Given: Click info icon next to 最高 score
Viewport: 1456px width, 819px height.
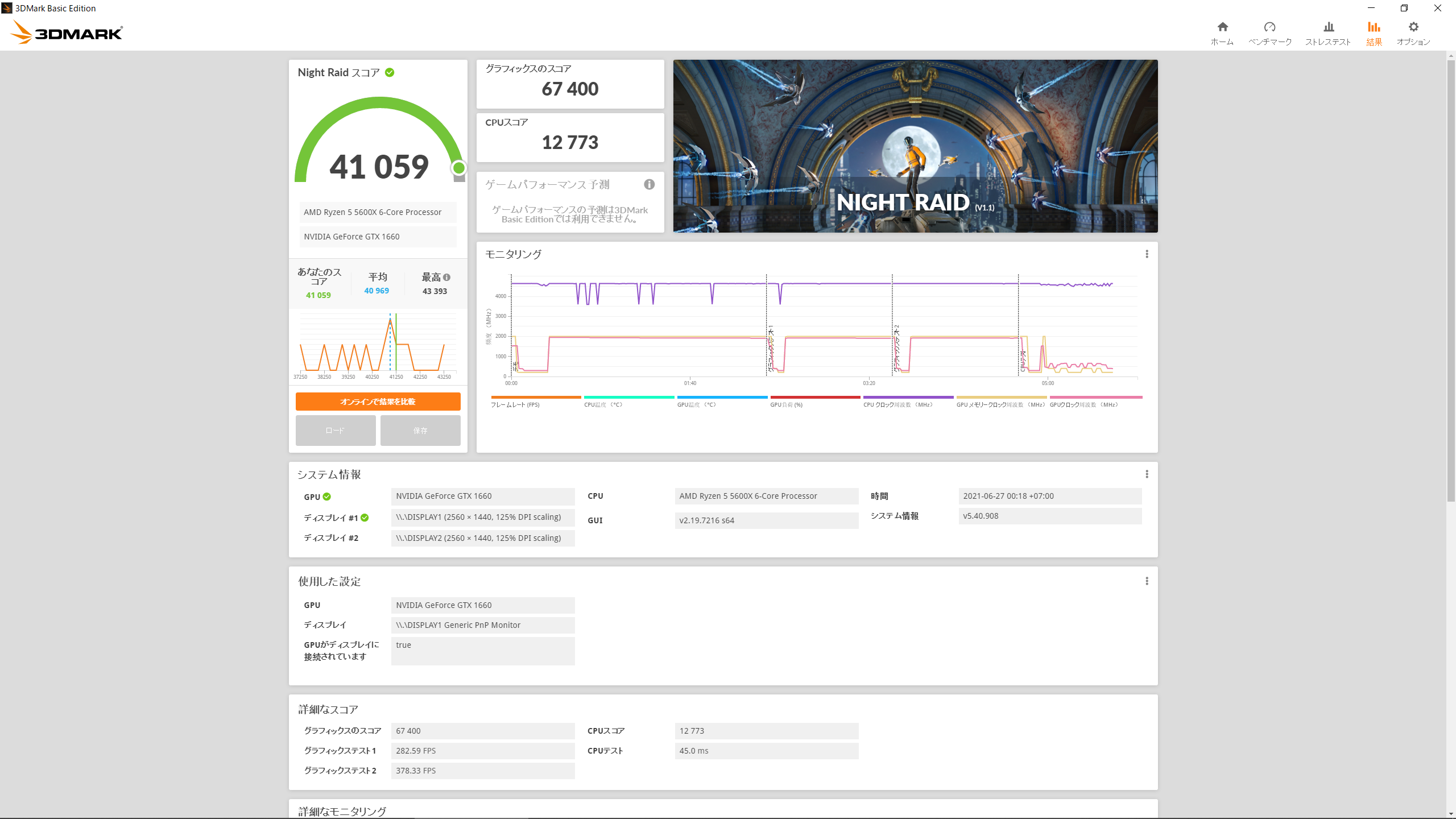Looking at the screenshot, I should pyautogui.click(x=446, y=278).
